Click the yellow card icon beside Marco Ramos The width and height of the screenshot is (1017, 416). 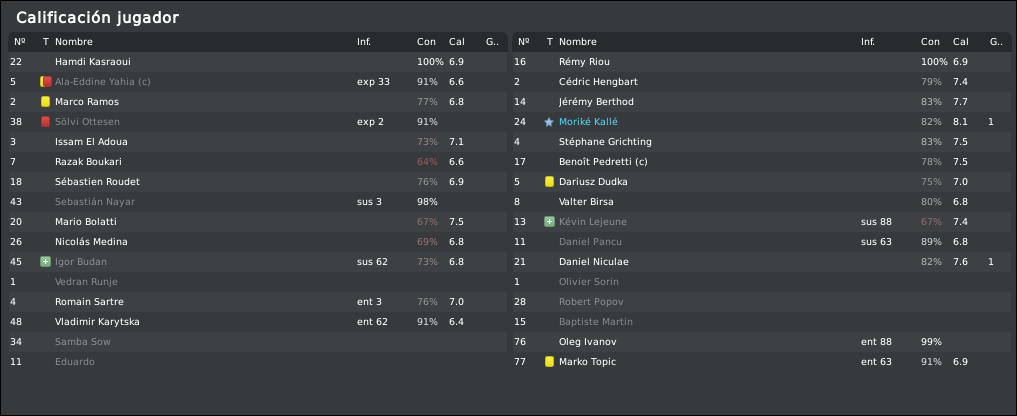point(45,102)
